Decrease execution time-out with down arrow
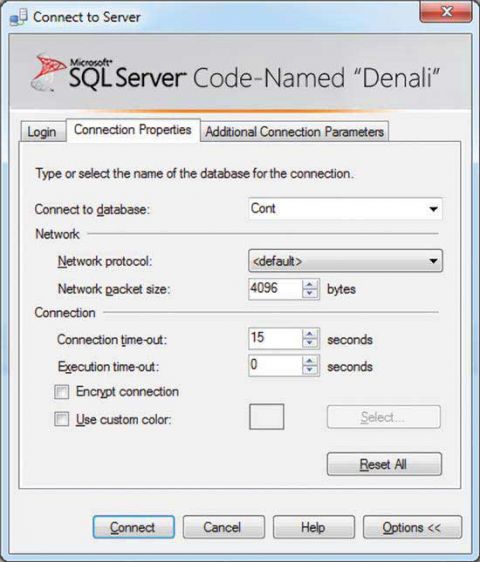 (310, 370)
